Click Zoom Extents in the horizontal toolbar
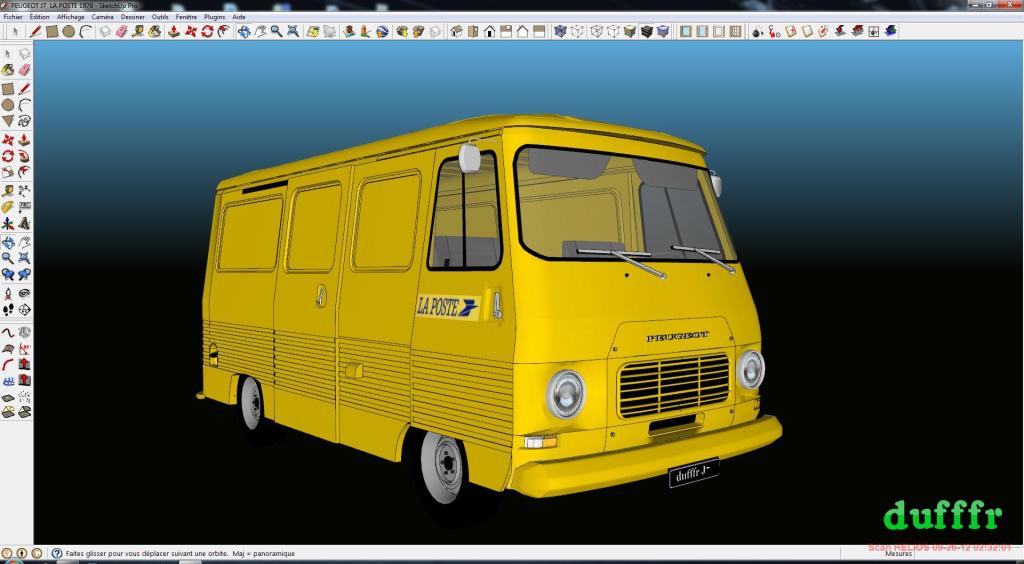 pos(293,31)
